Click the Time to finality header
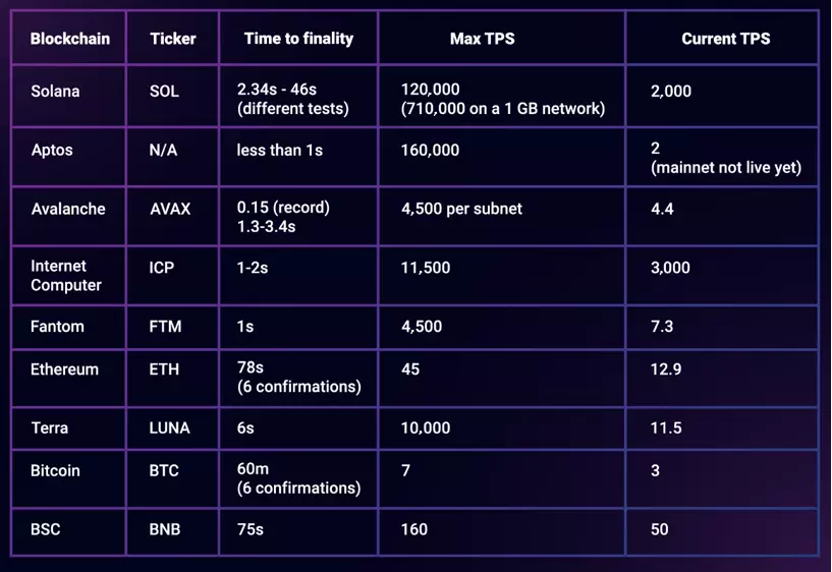Screen dimensions: 832x572 [298, 38]
